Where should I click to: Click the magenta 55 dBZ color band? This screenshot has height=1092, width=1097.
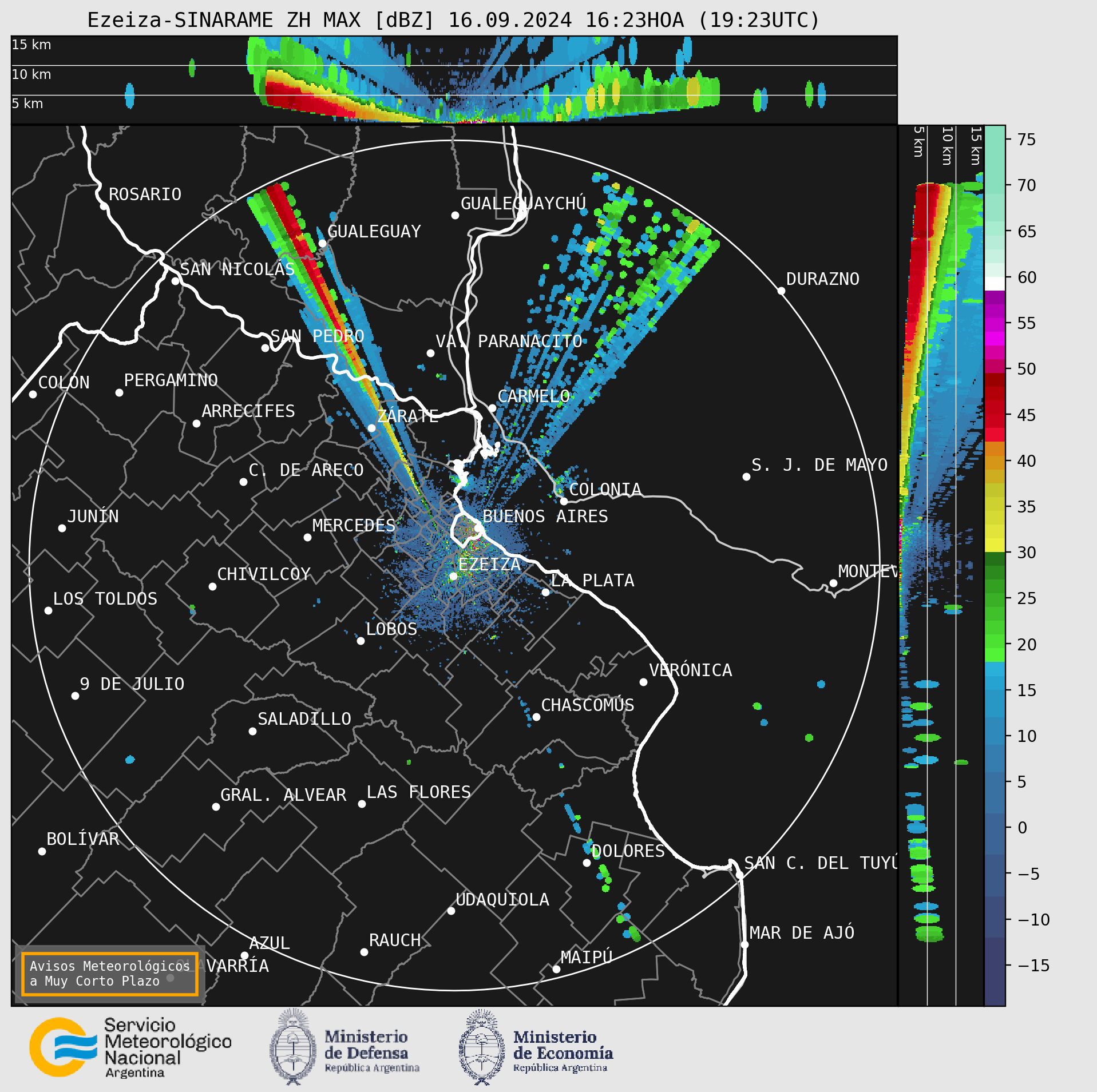click(995, 324)
